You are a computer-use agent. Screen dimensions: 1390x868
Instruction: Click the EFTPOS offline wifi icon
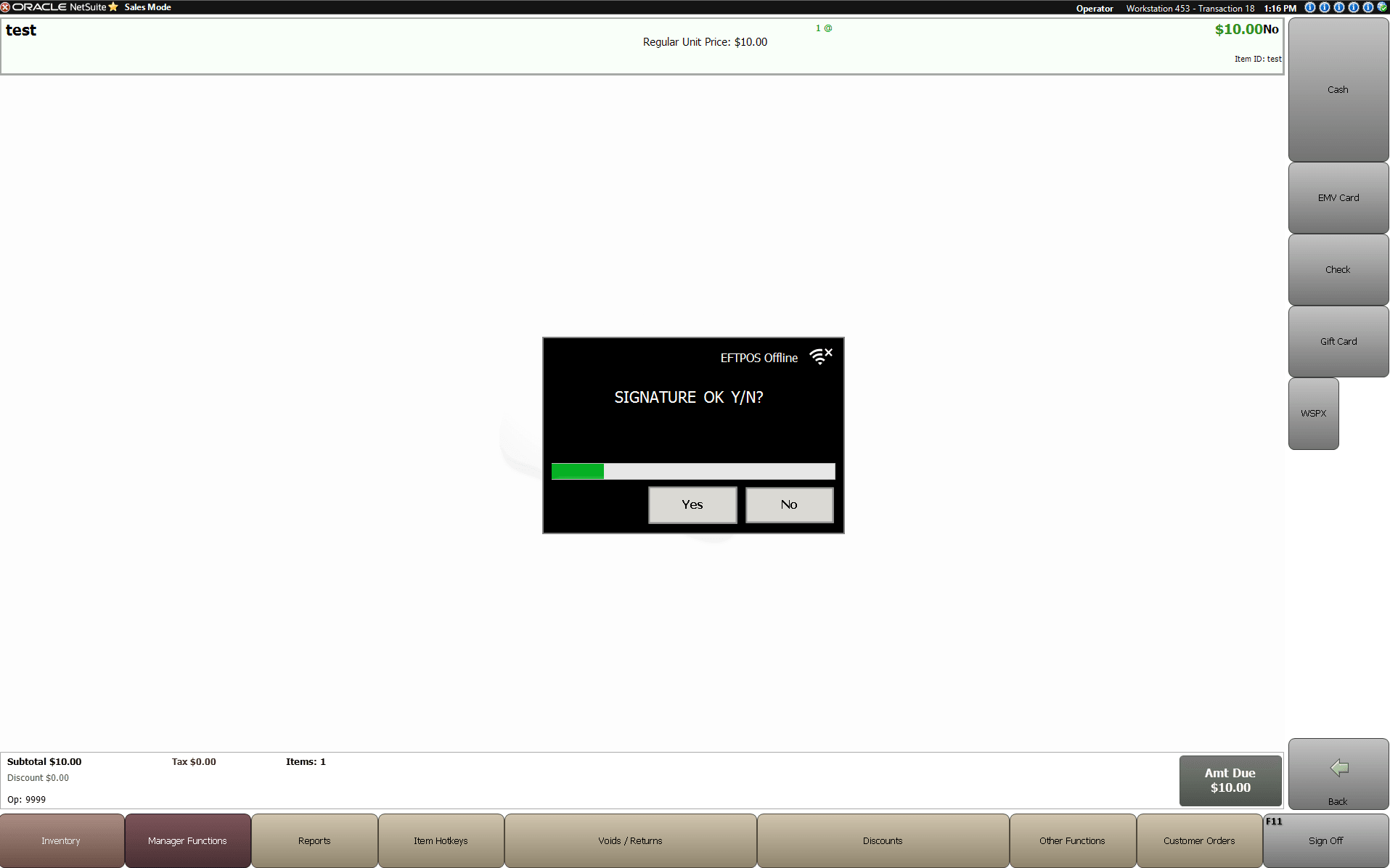pyautogui.click(x=821, y=356)
